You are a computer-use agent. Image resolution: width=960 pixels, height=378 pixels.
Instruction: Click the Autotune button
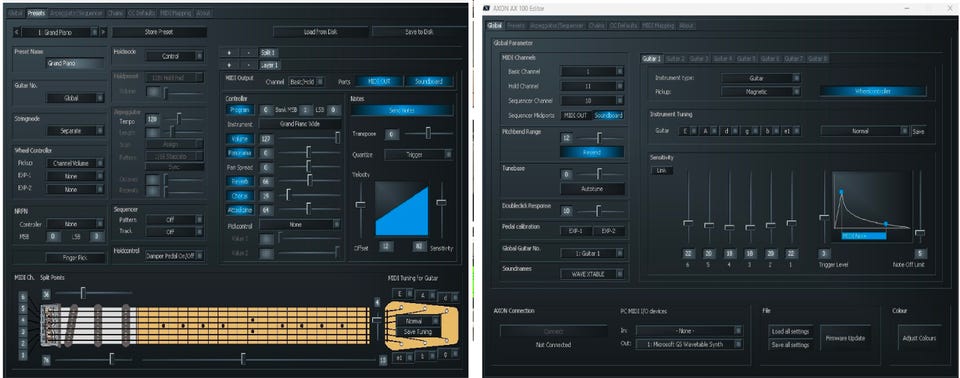pos(593,189)
